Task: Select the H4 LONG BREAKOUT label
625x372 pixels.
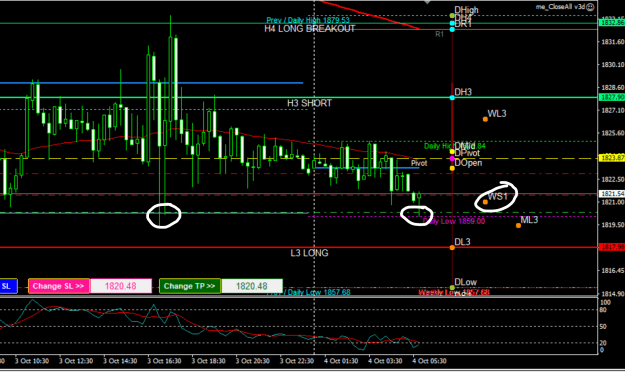Action: [x=310, y=29]
